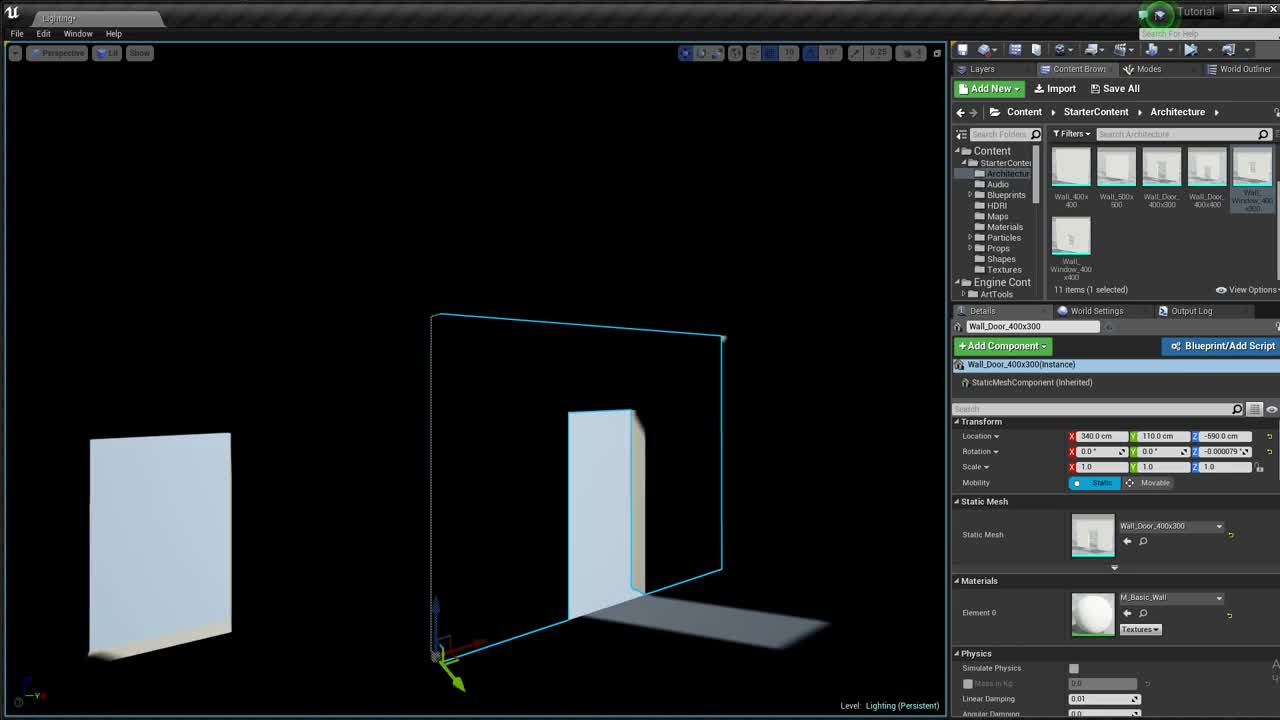
Task: Go back in Content Browser history
Action: coord(960,112)
